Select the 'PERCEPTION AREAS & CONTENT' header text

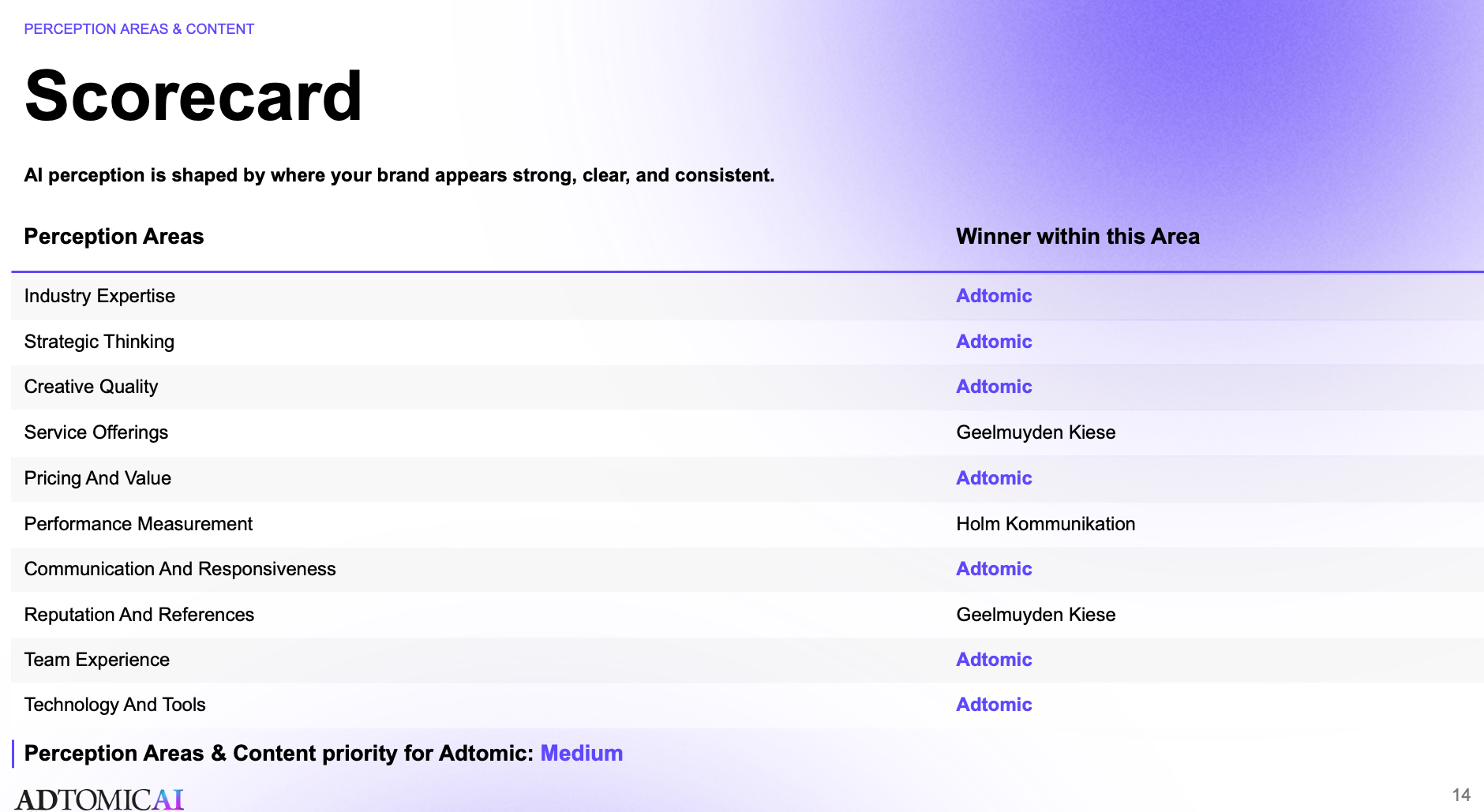pos(139,29)
